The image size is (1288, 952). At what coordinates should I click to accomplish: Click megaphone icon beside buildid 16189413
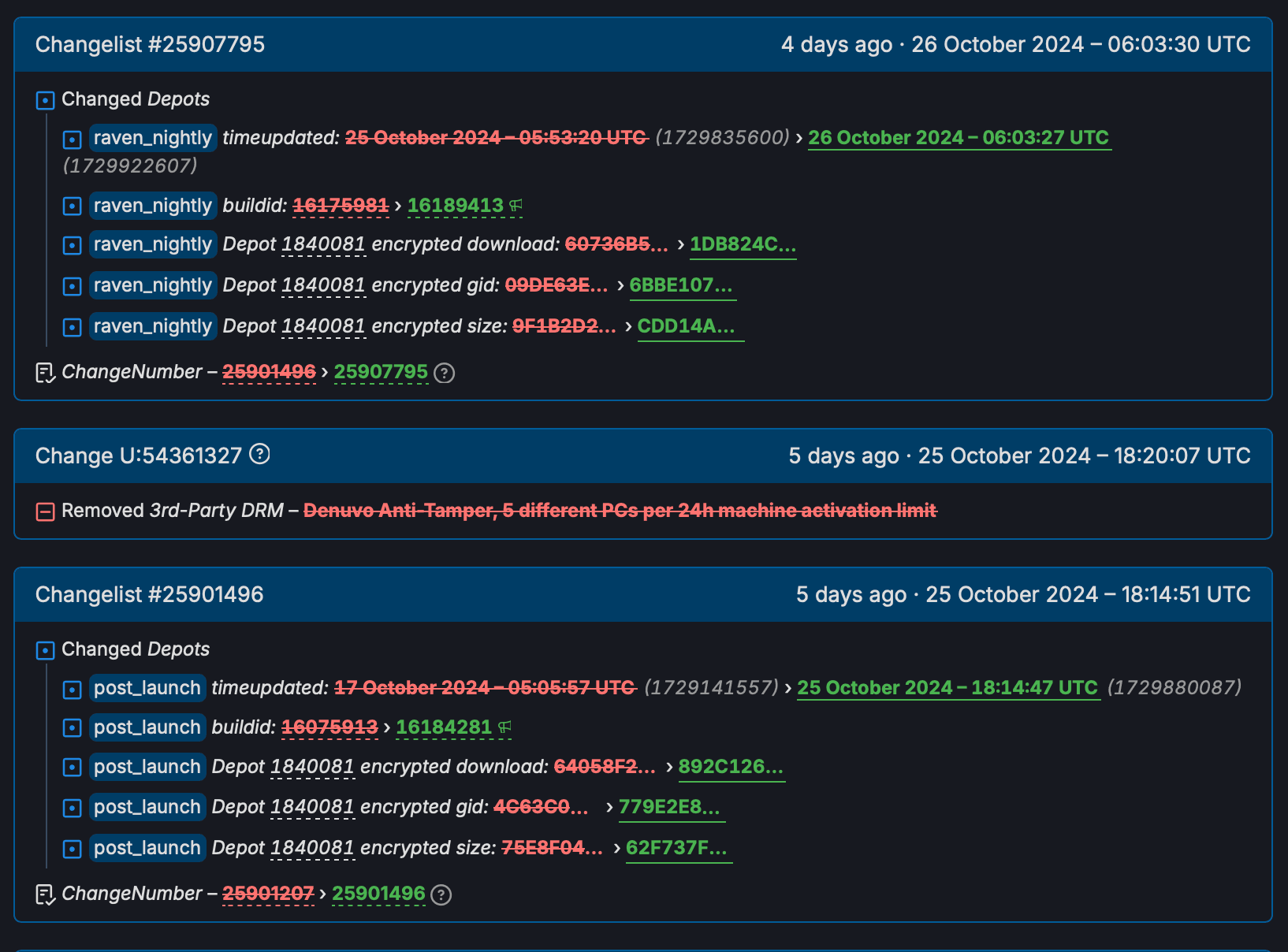pyautogui.click(x=516, y=206)
